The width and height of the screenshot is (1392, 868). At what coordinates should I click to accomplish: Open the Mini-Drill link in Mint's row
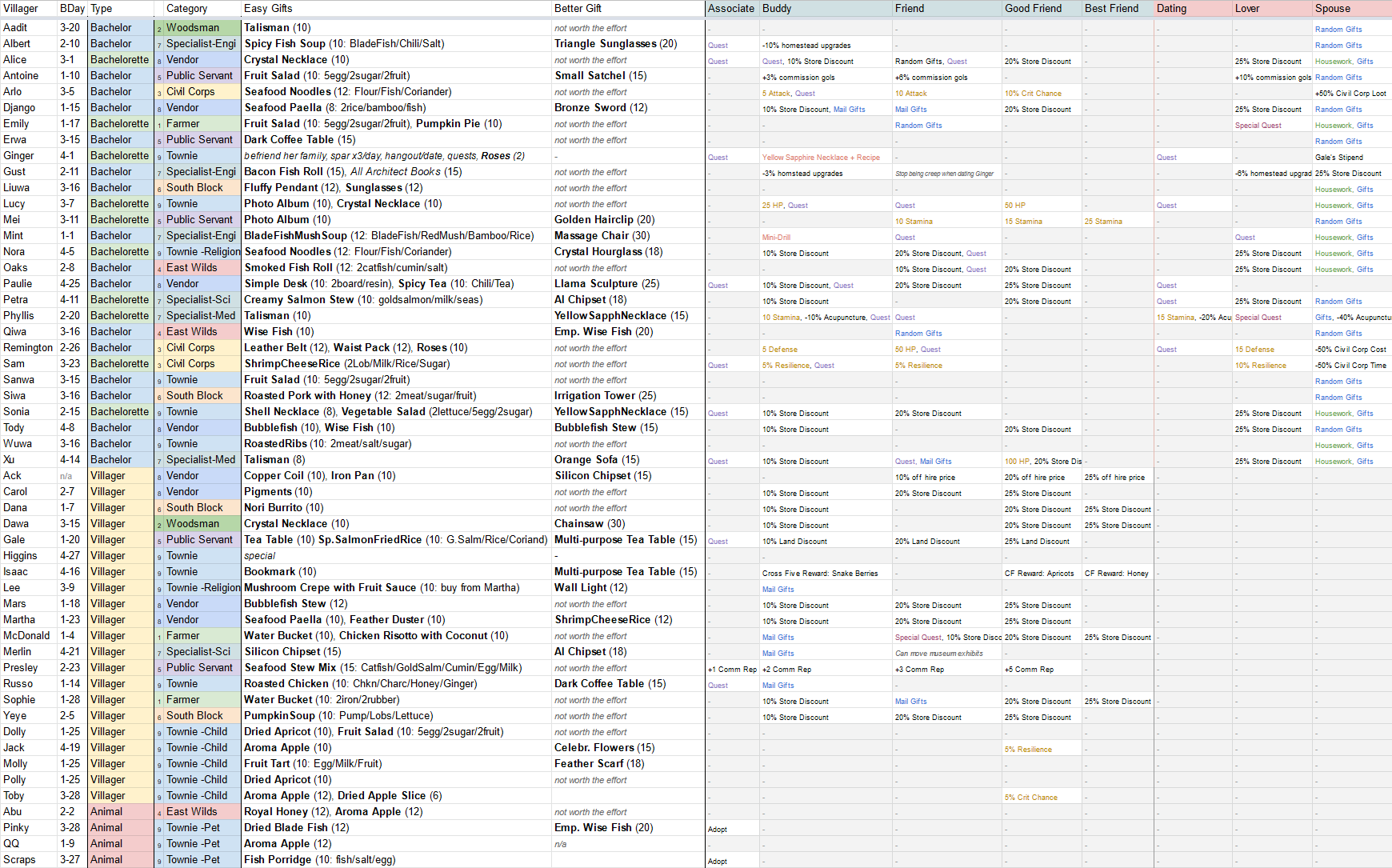pos(776,238)
